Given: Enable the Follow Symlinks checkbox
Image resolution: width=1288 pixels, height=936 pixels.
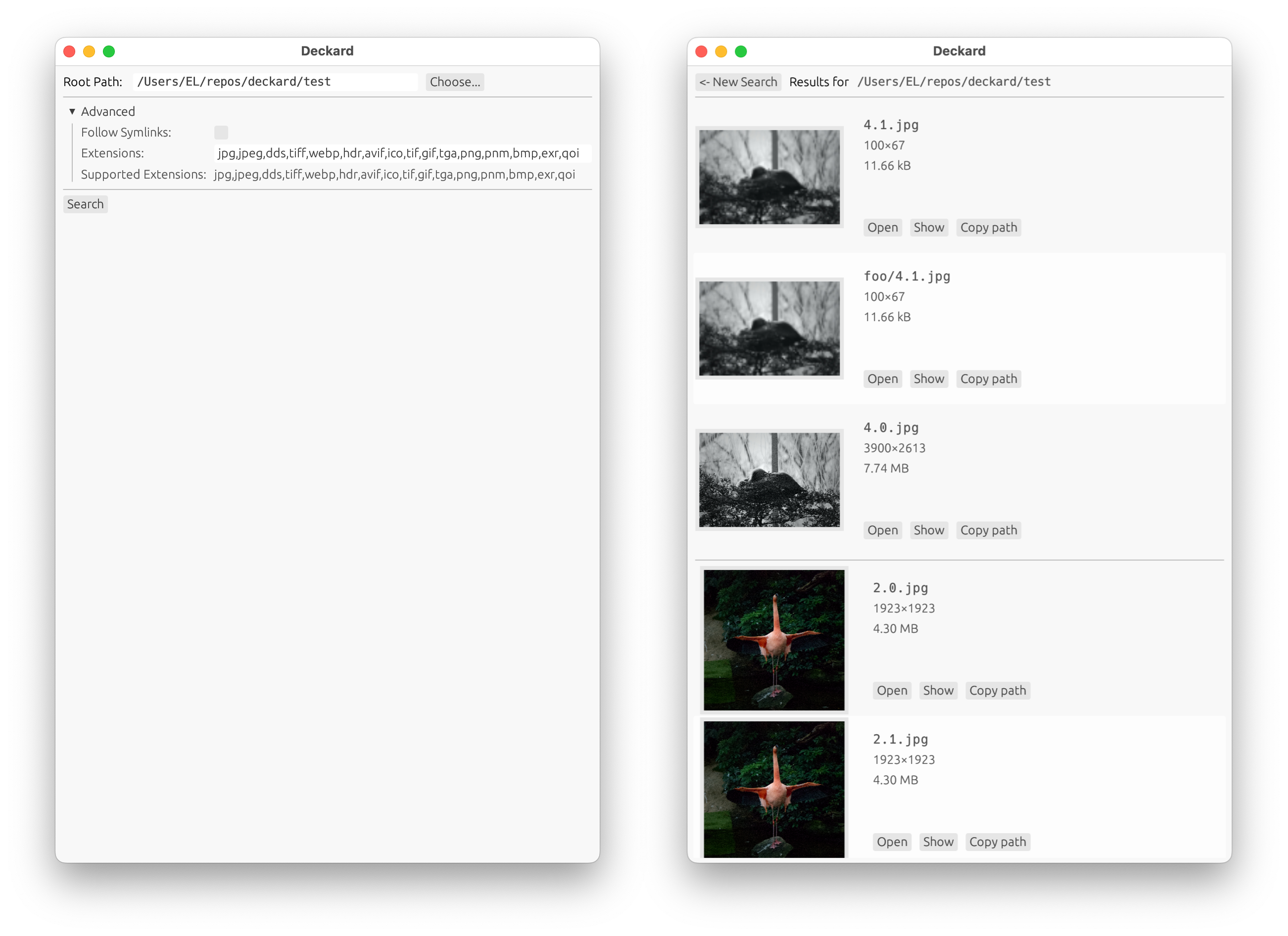Looking at the screenshot, I should (221, 132).
